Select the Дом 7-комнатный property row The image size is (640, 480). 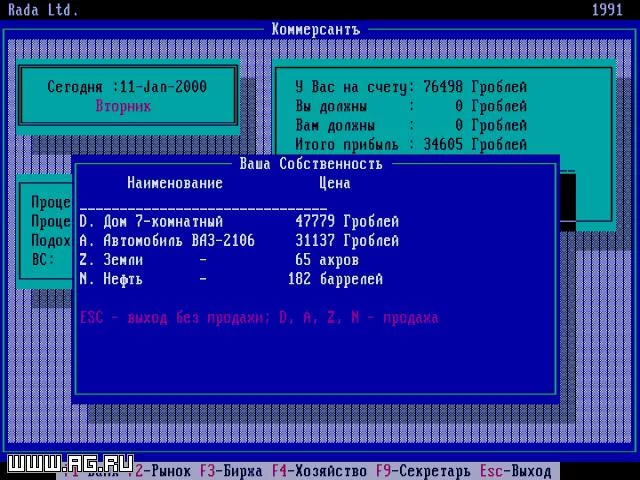pyautogui.click(x=239, y=222)
